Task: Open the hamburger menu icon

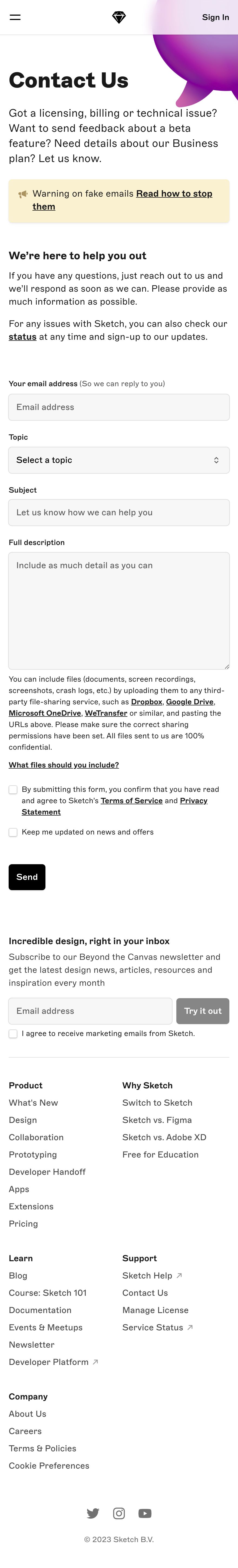Action: (15, 17)
